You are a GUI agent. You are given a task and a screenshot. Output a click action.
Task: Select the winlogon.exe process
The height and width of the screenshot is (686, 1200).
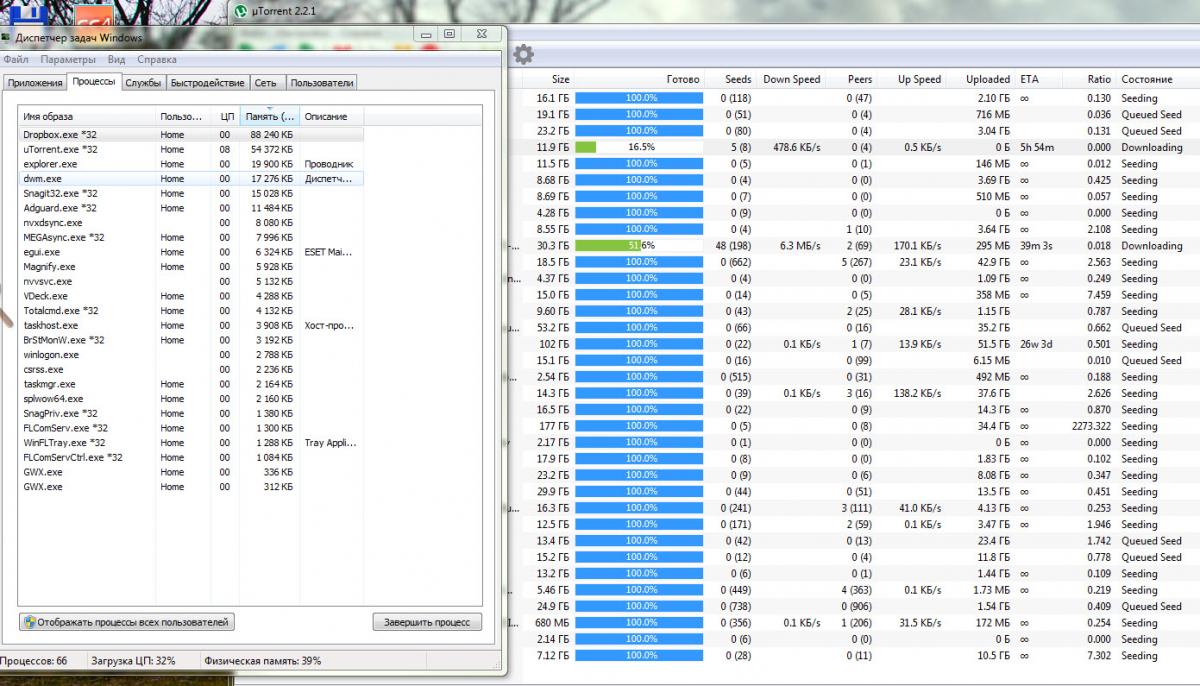click(191, 355)
